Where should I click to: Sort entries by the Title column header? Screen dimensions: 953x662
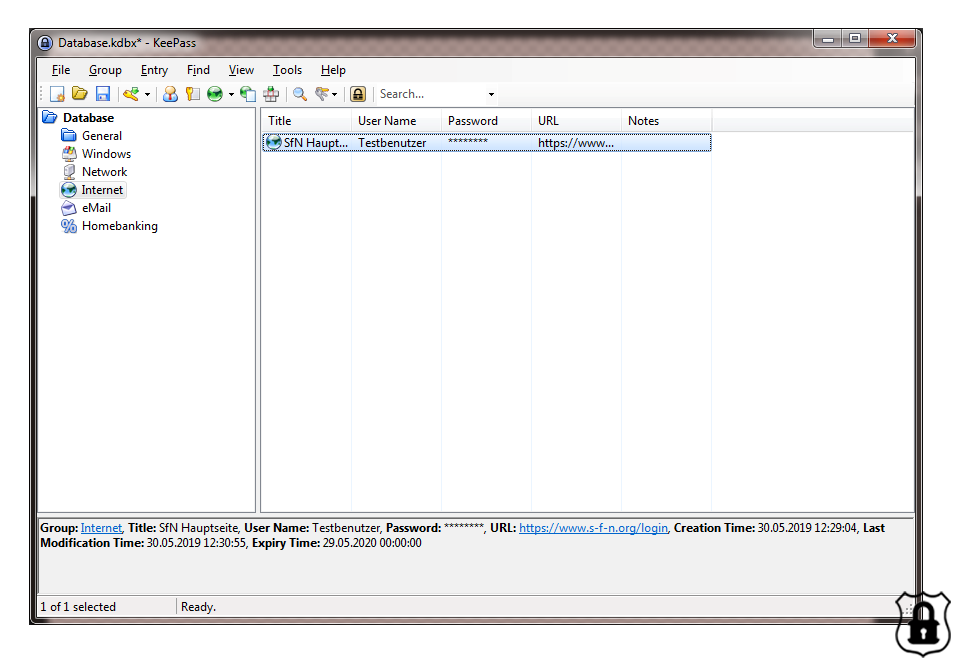[x=306, y=121]
